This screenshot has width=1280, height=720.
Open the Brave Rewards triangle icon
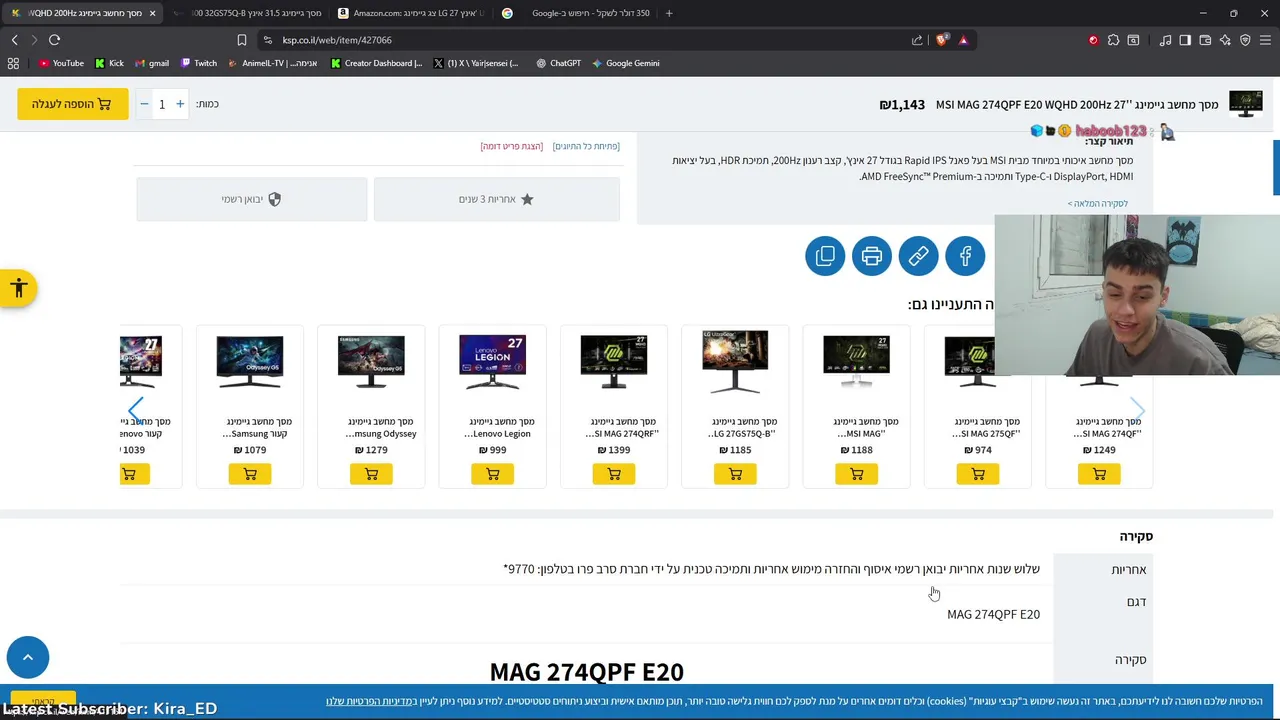tap(963, 40)
